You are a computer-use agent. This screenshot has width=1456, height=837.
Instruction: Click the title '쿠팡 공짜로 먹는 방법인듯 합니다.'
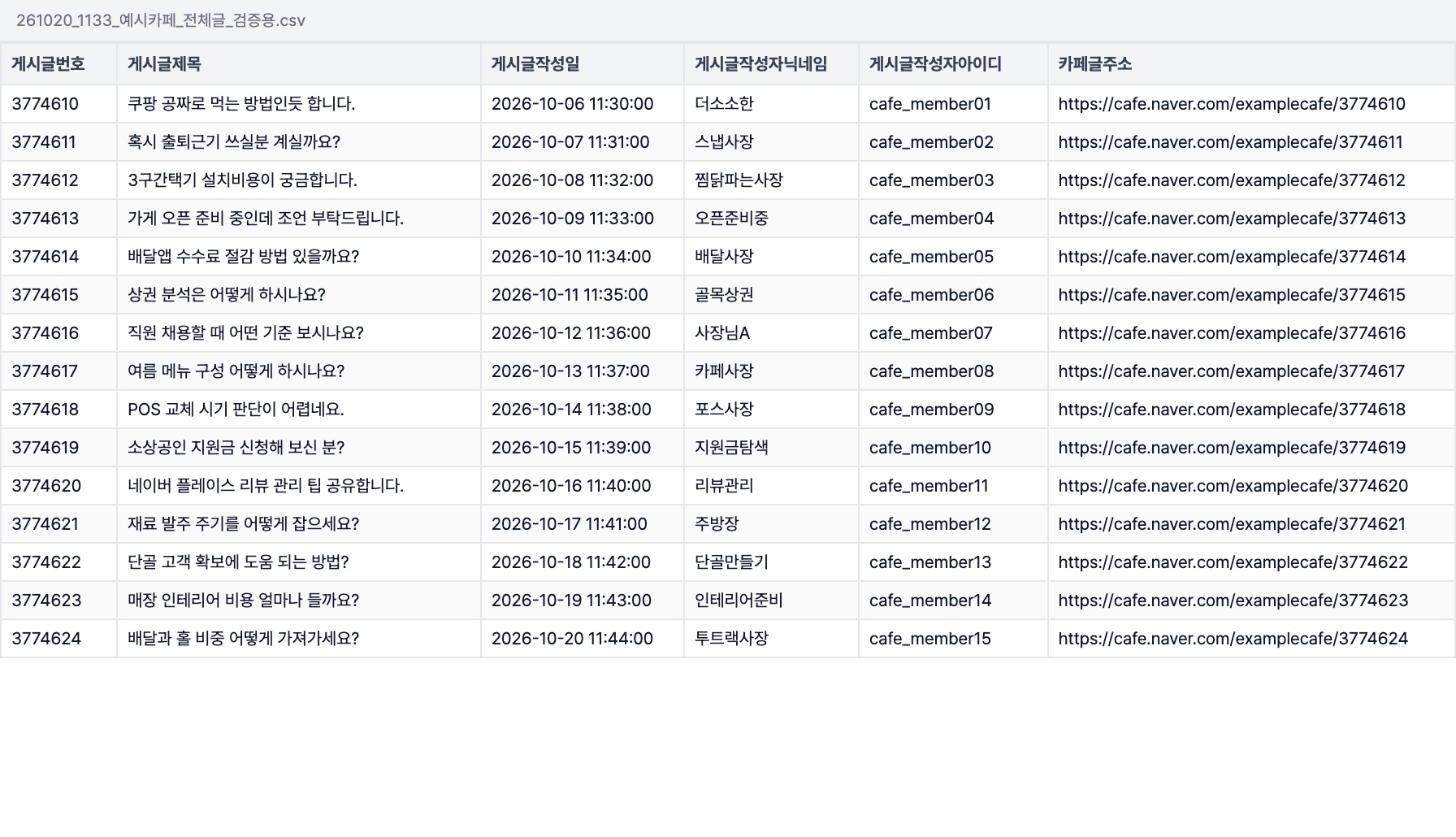pyautogui.click(x=241, y=104)
